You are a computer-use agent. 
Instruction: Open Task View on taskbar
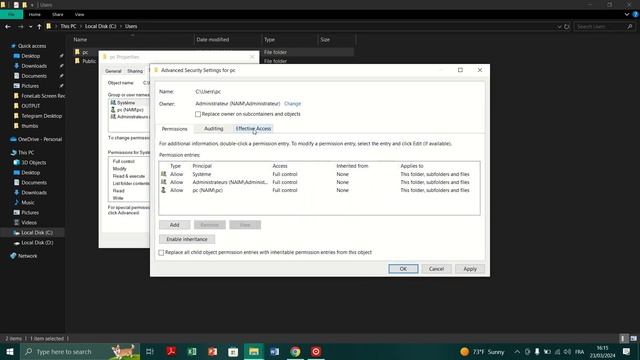[150, 351]
